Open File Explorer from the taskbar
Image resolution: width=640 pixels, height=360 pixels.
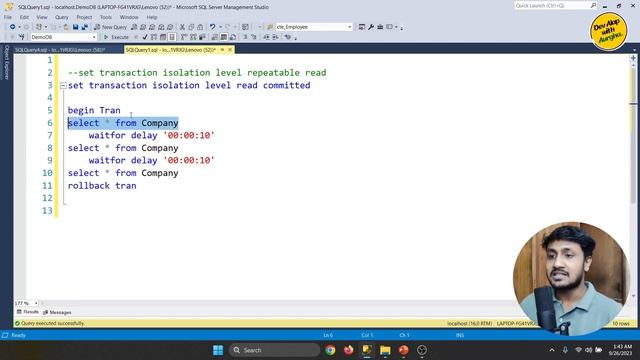[x=385, y=350]
